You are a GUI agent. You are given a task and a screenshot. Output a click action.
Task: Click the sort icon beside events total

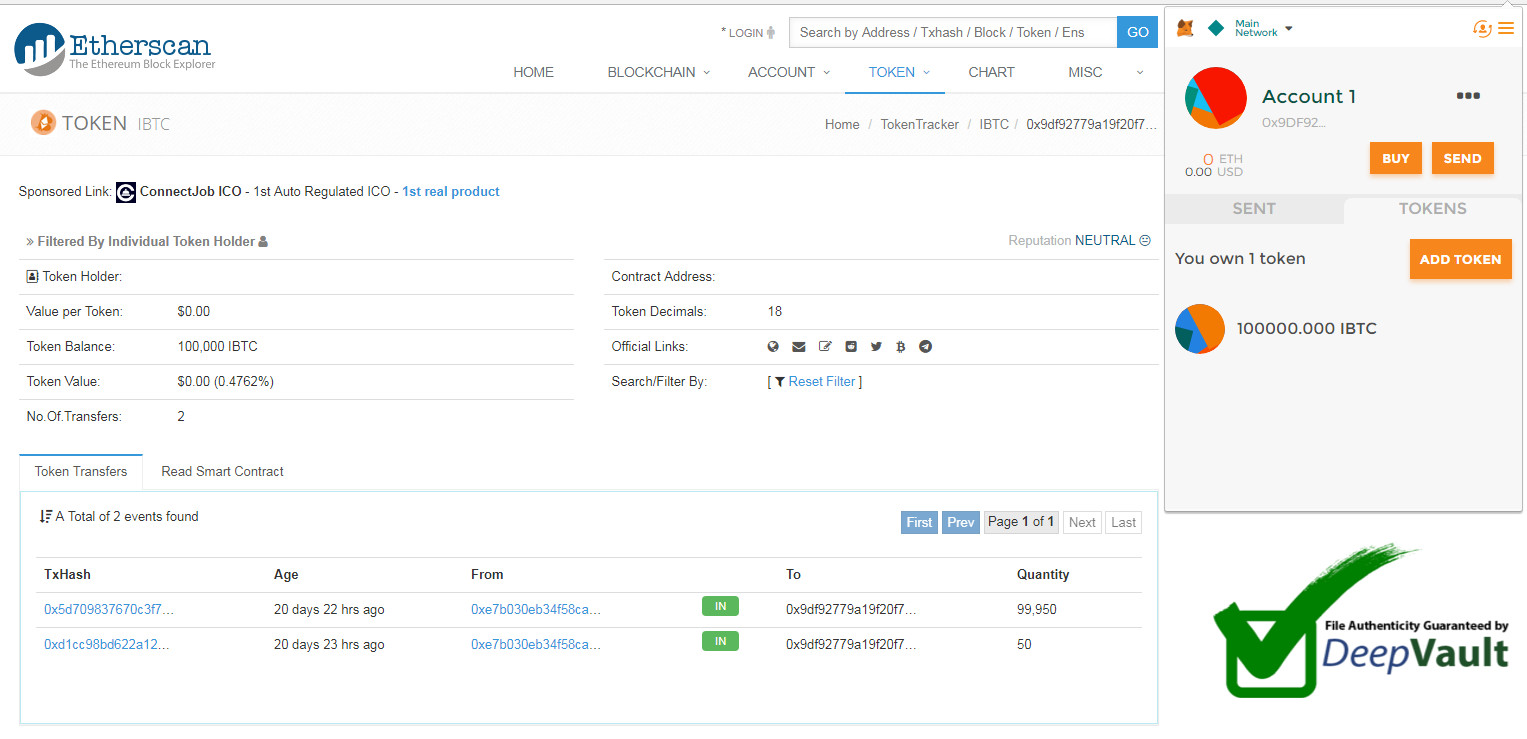click(x=46, y=517)
